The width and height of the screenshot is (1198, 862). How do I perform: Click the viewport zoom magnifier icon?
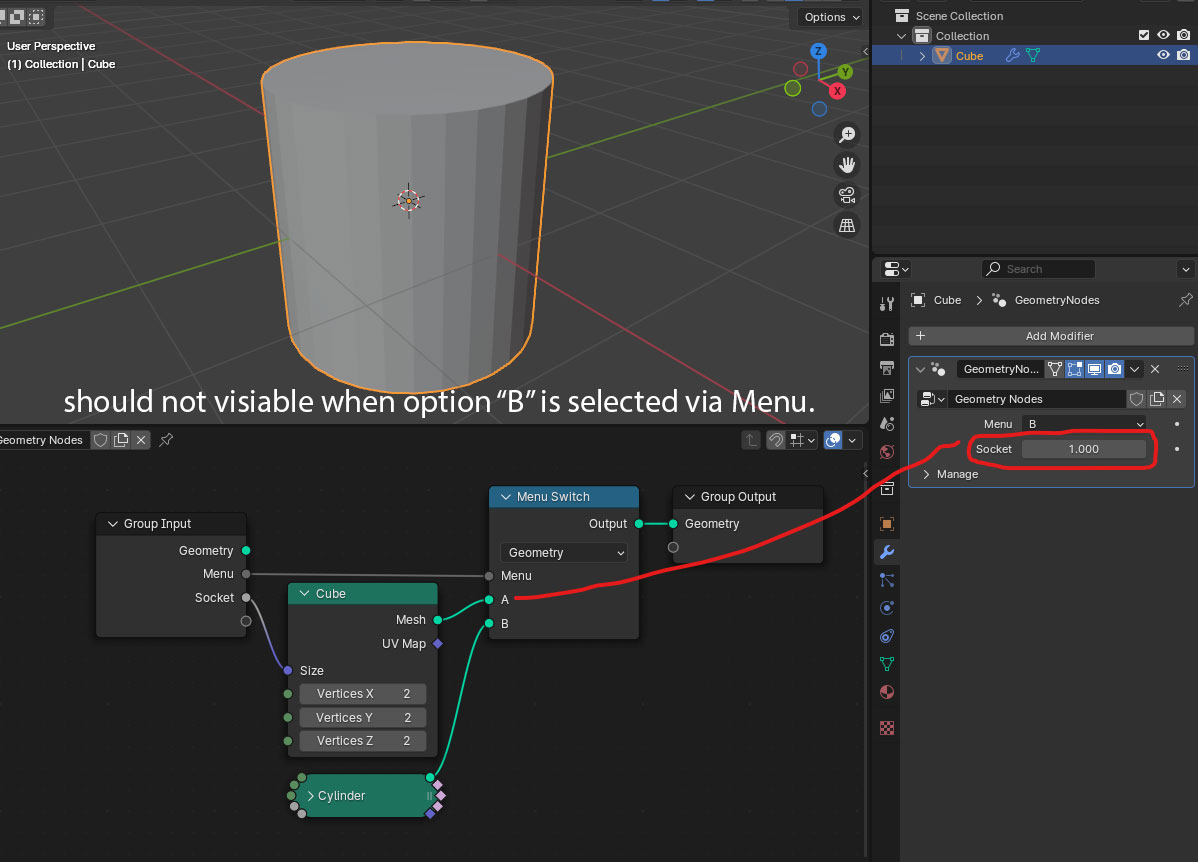[847, 134]
